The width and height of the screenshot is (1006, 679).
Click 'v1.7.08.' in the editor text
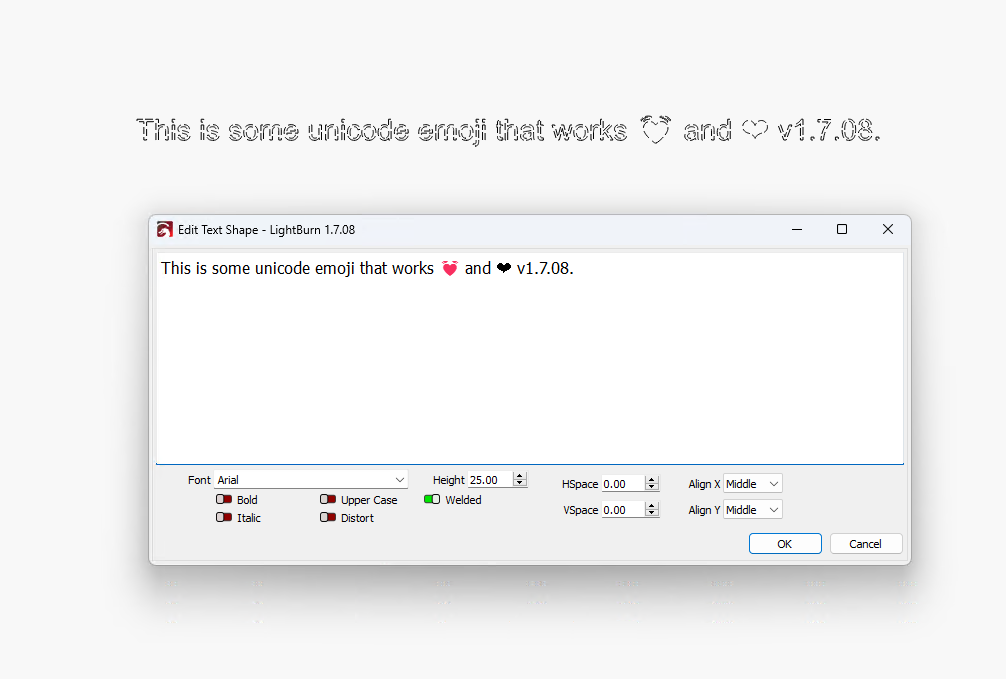545,268
